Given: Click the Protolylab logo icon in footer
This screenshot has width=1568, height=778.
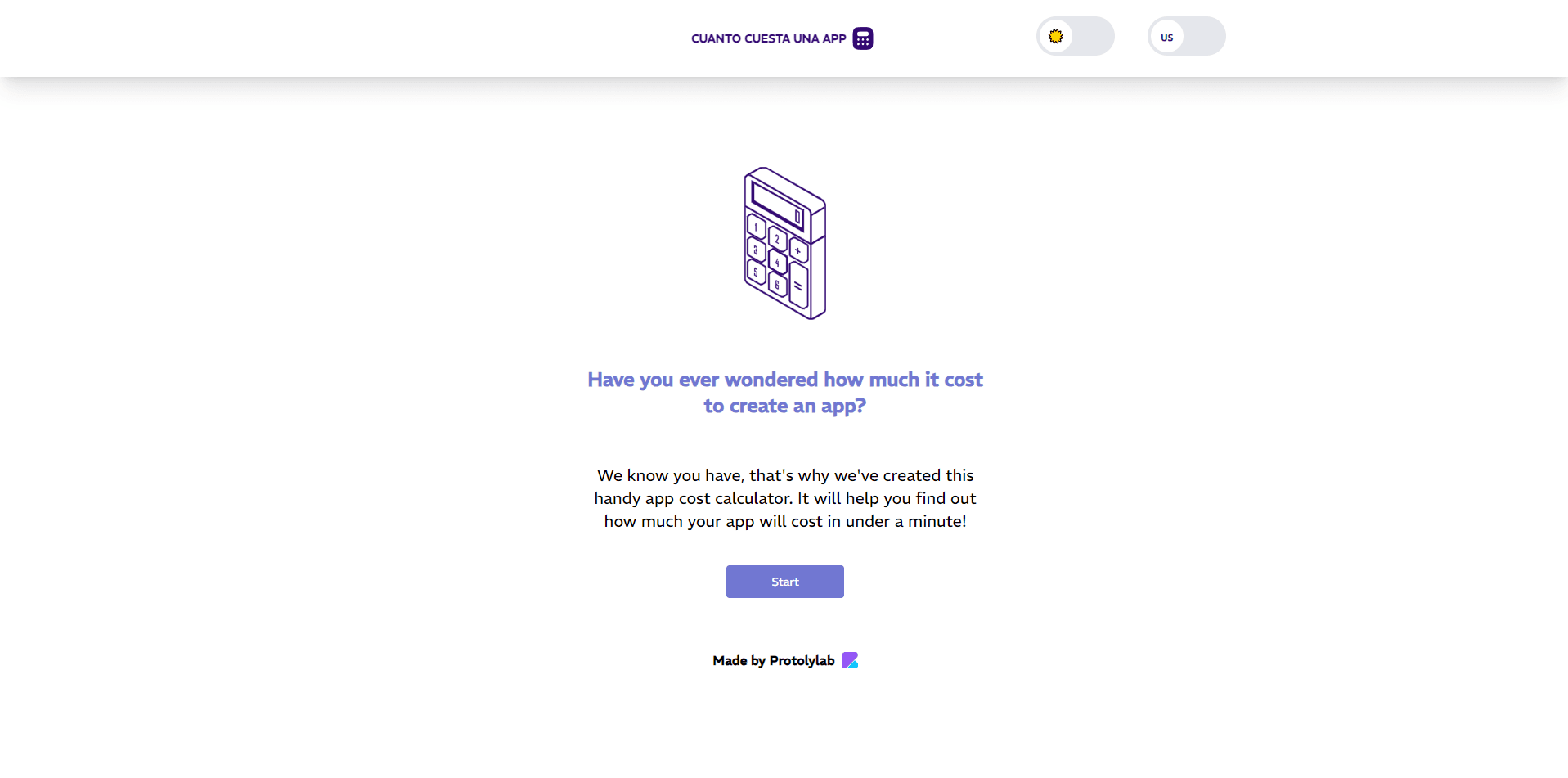Looking at the screenshot, I should (x=850, y=660).
